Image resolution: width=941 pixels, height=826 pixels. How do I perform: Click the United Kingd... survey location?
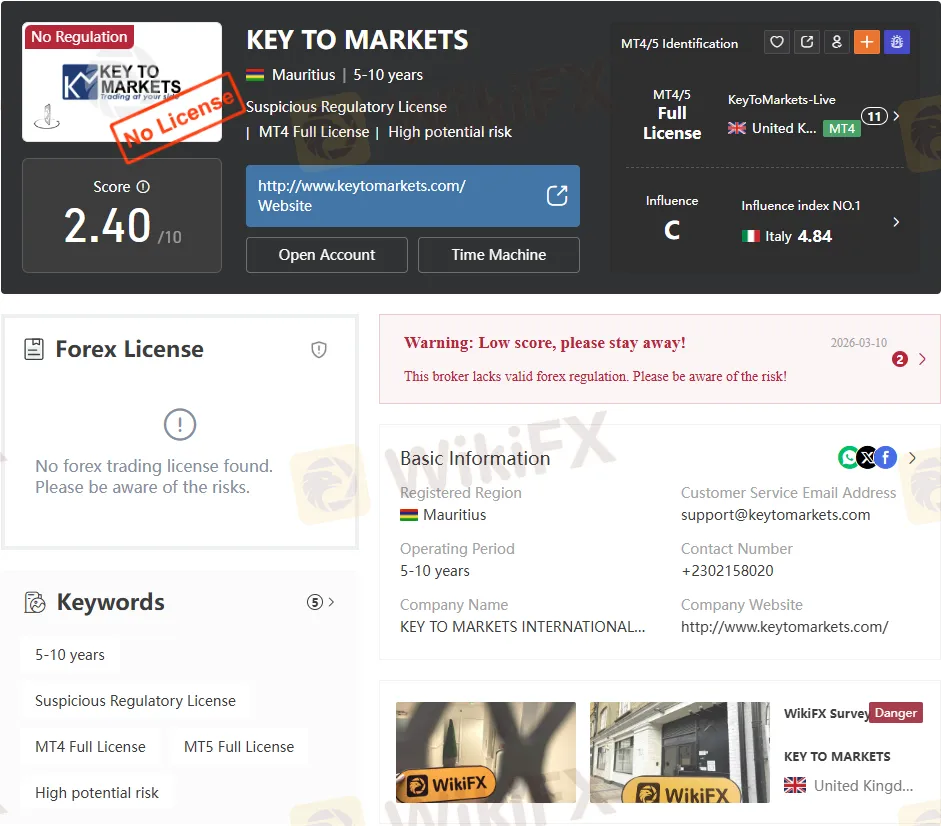pos(863,786)
